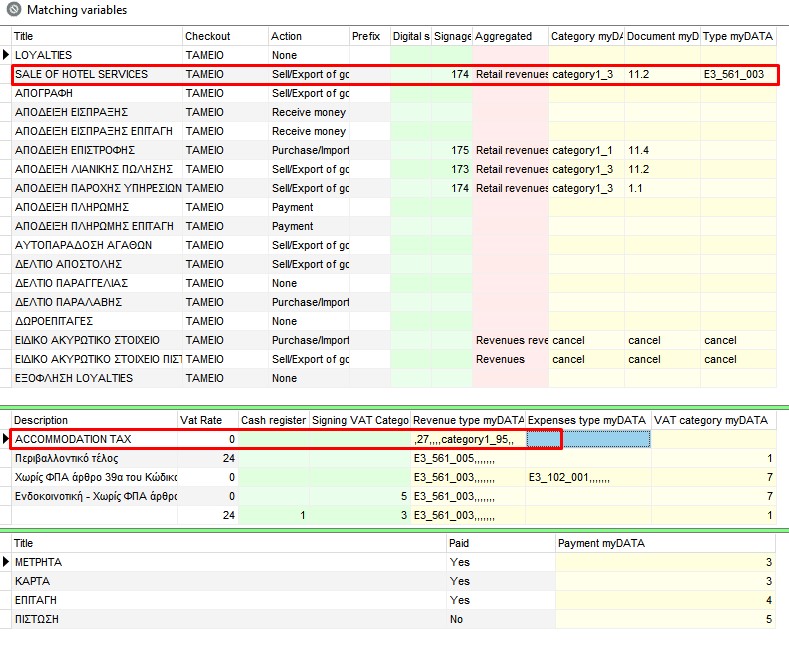Click the Cash register column header
Screen dimensions: 789x647
274,420
